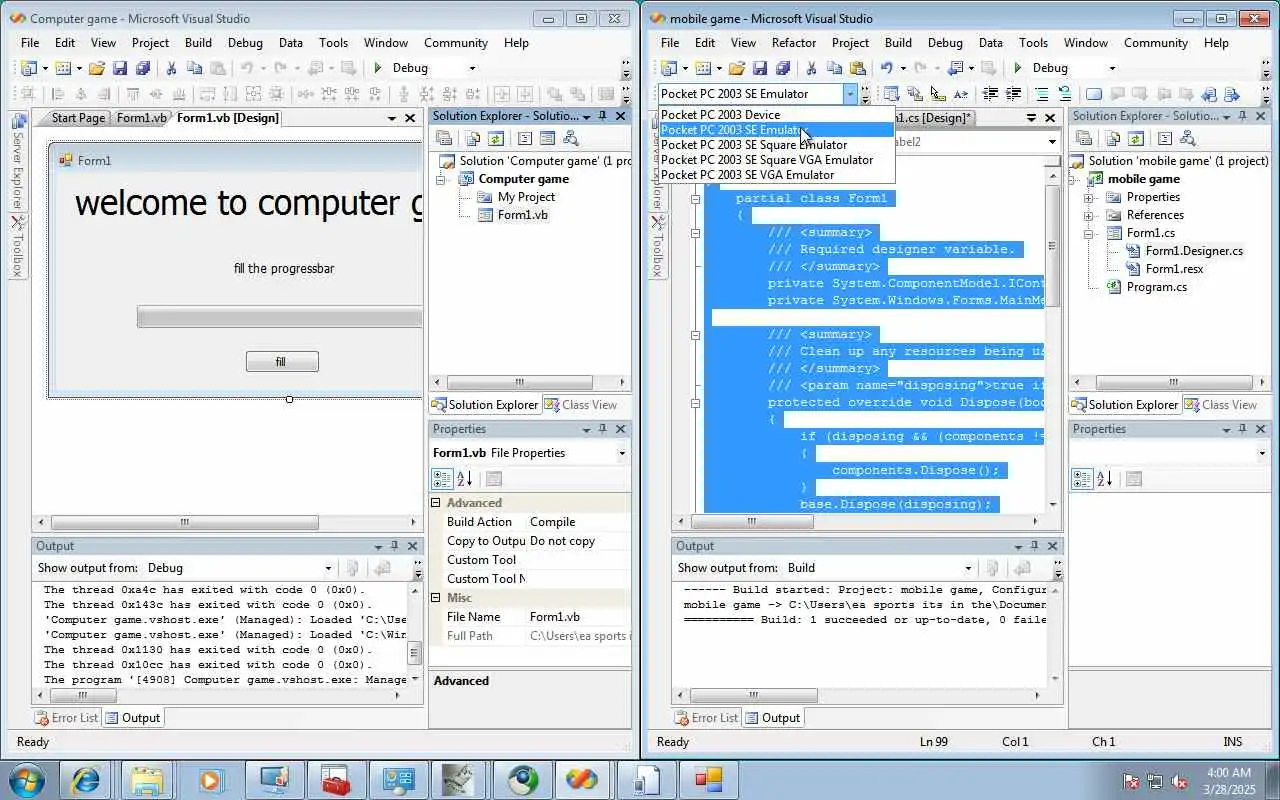Pin the Computer game Solution Explorer panel
The image size is (1280, 800).
pyautogui.click(x=602, y=116)
